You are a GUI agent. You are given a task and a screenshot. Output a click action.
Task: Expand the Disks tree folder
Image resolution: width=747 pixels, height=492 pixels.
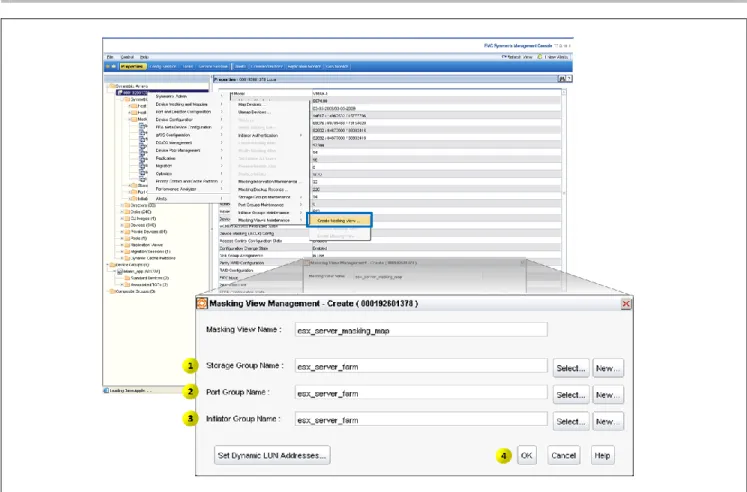(x=122, y=212)
